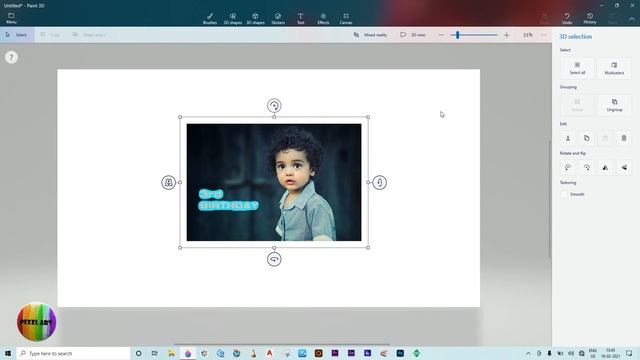Show hidden system tray icons
This screenshot has width=640, height=360.
tap(528, 353)
